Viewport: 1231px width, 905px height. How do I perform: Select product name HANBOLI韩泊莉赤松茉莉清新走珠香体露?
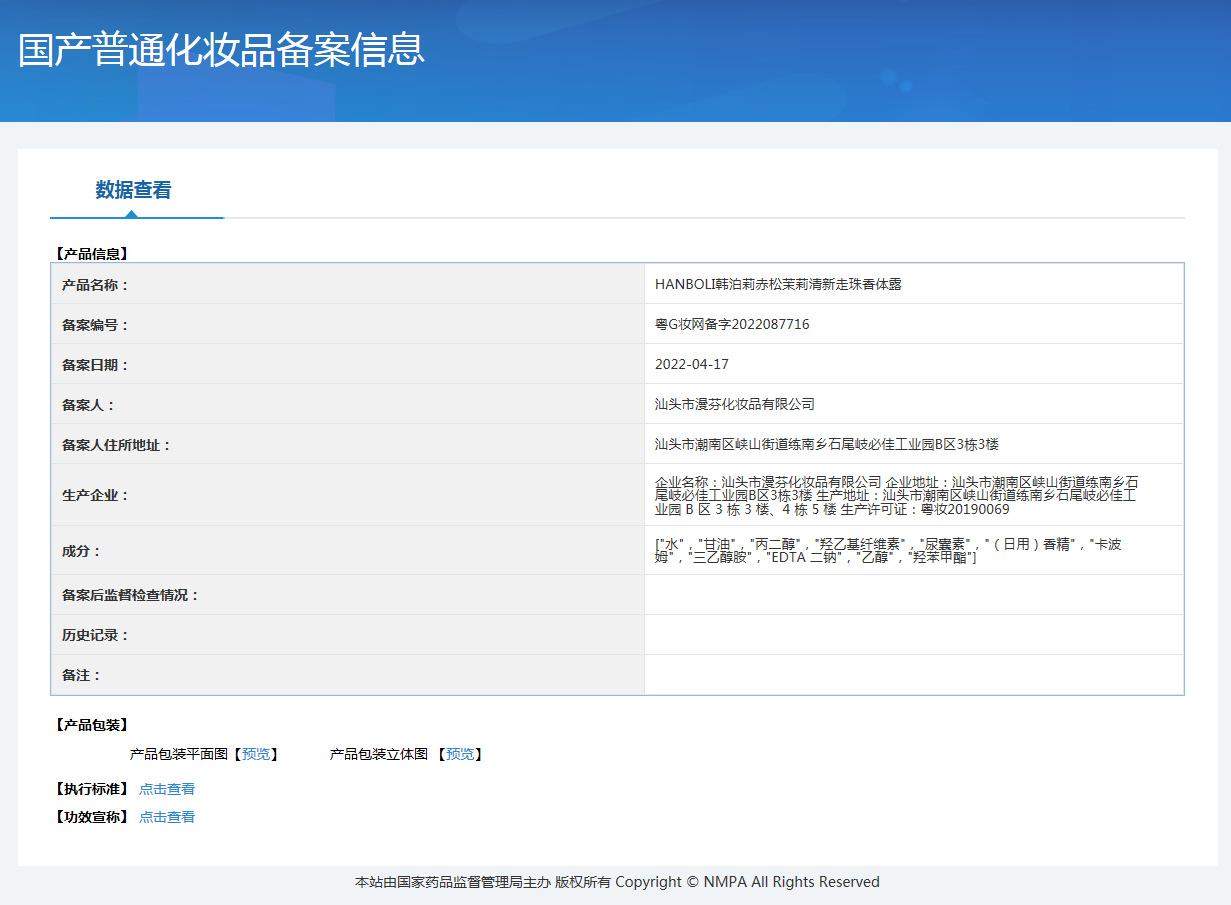click(778, 284)
